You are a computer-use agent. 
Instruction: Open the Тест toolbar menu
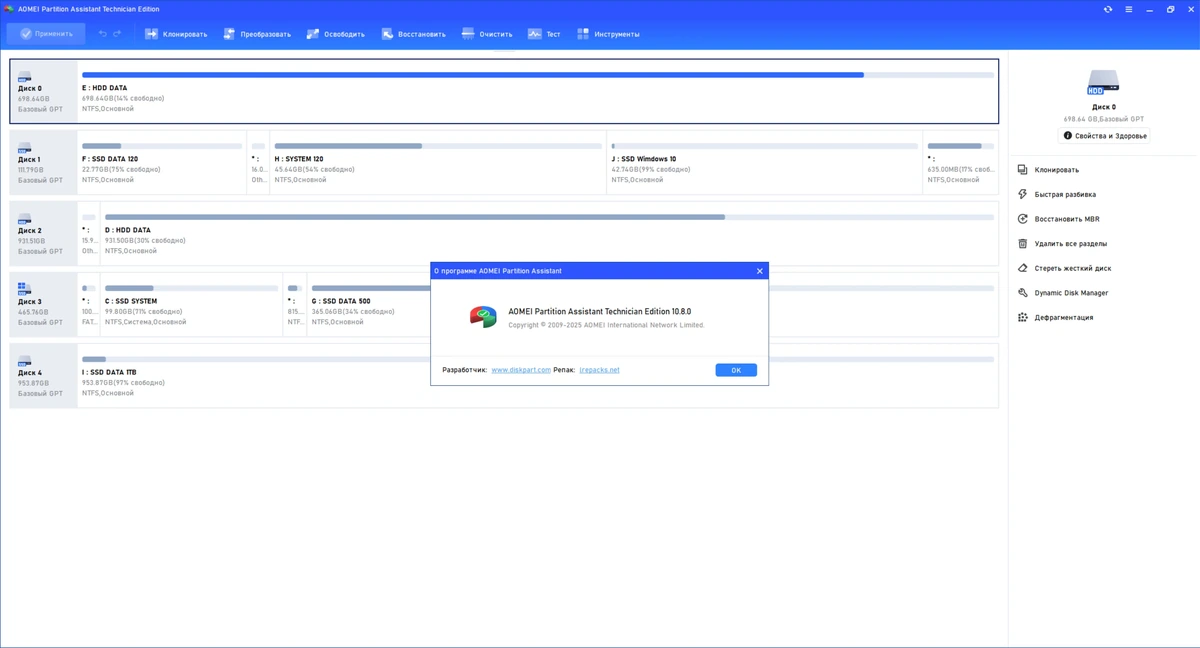544,34
